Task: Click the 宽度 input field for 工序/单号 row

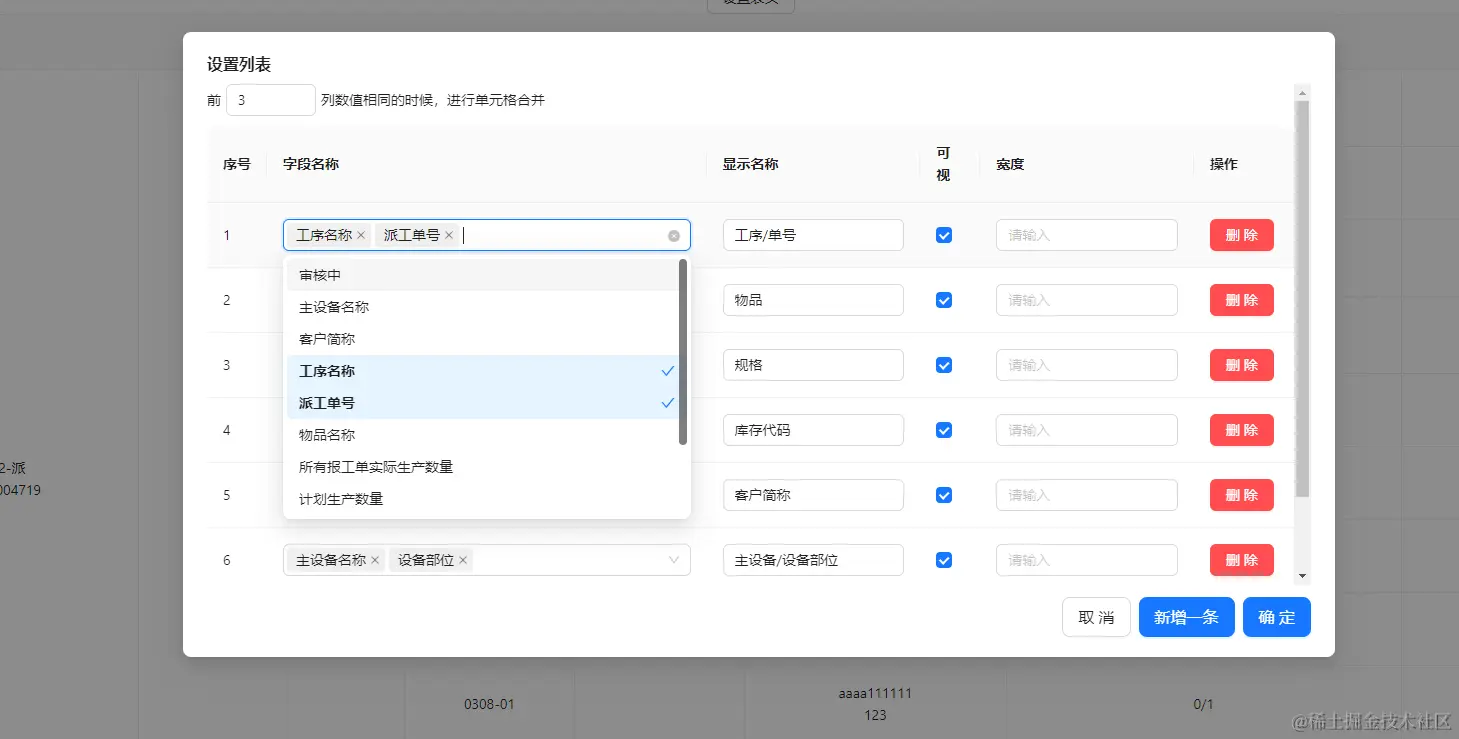Action: pos(1086,234)
